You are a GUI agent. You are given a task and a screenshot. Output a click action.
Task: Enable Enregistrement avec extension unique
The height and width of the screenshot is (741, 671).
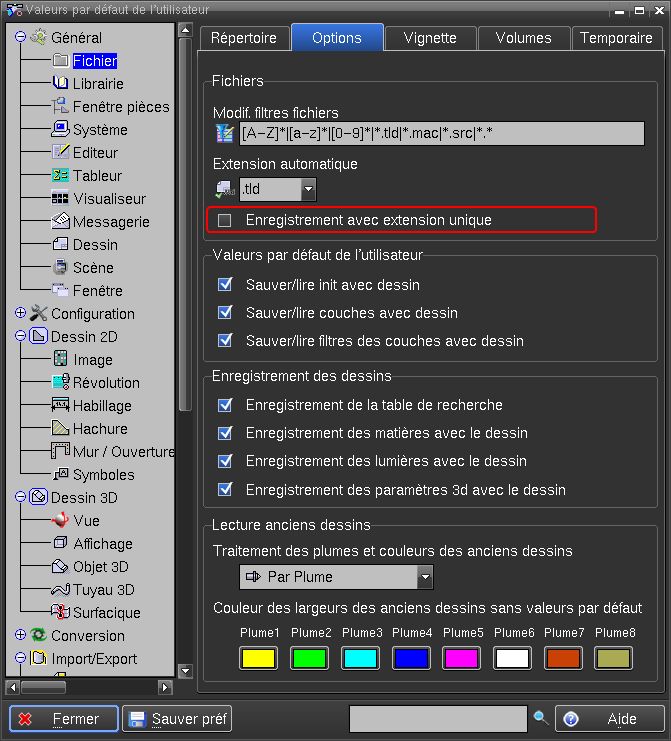click(x=225, y=220)
